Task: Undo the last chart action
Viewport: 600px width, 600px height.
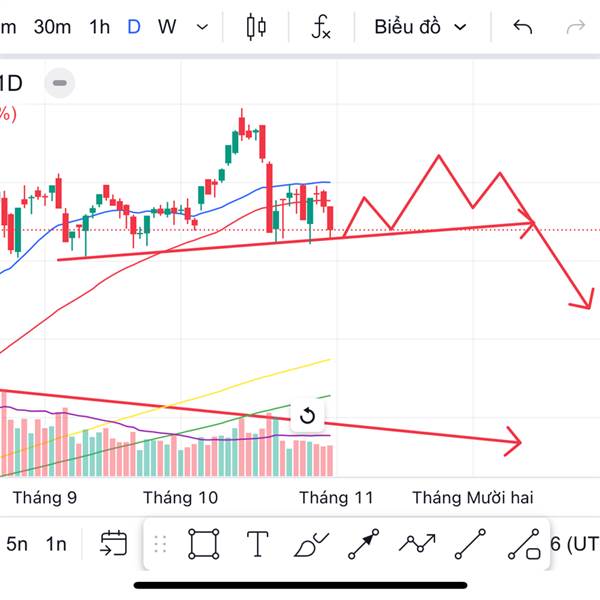Action: tap(522, 27)
